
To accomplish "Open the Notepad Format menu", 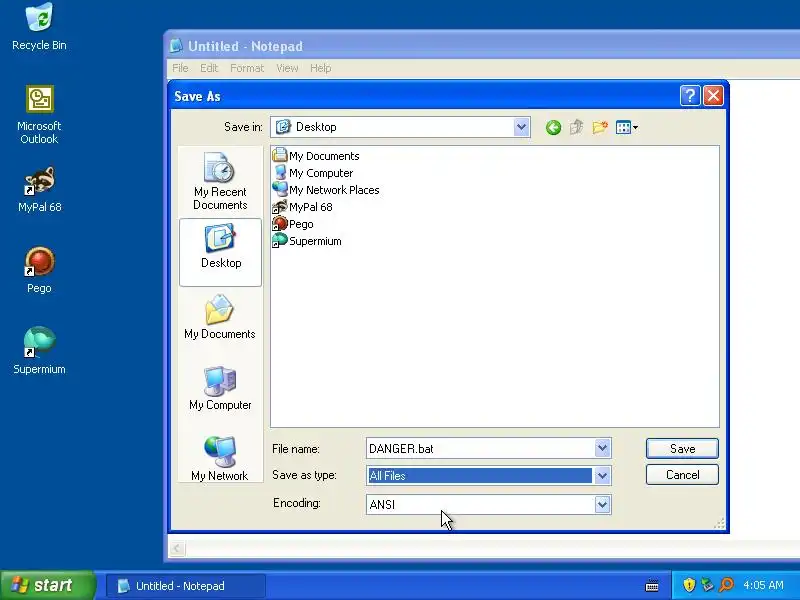I will click(247, 68).
